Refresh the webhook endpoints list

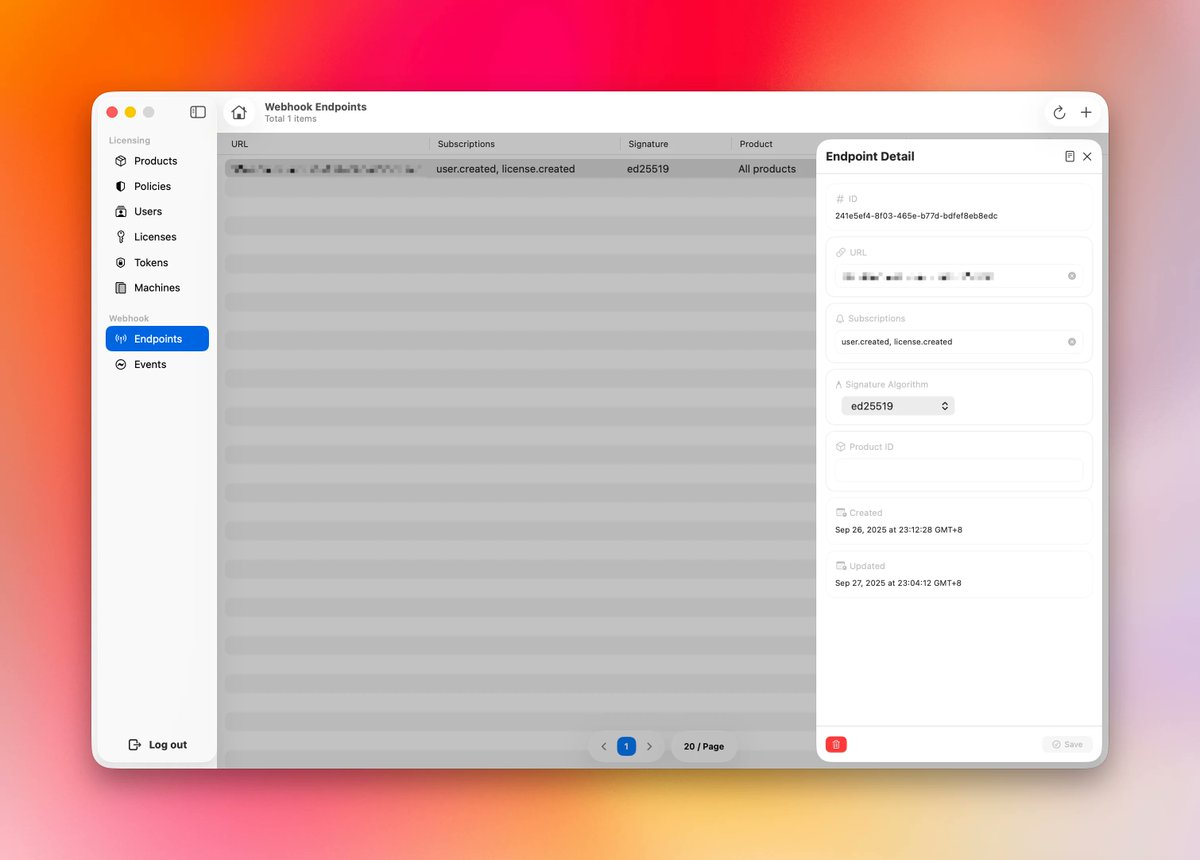1059,113
